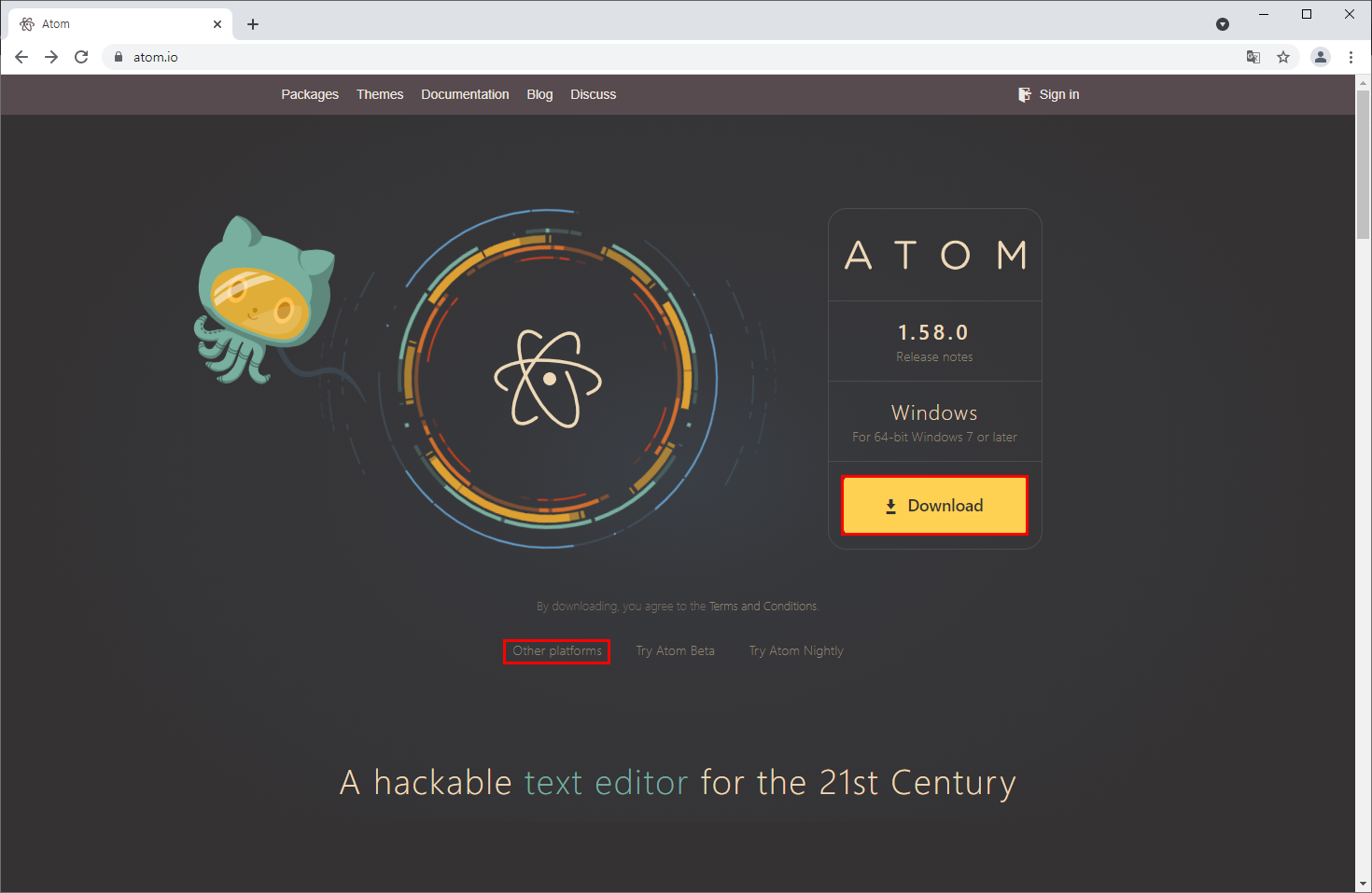Click the padlock site info icon

click(x=119, y=57)
